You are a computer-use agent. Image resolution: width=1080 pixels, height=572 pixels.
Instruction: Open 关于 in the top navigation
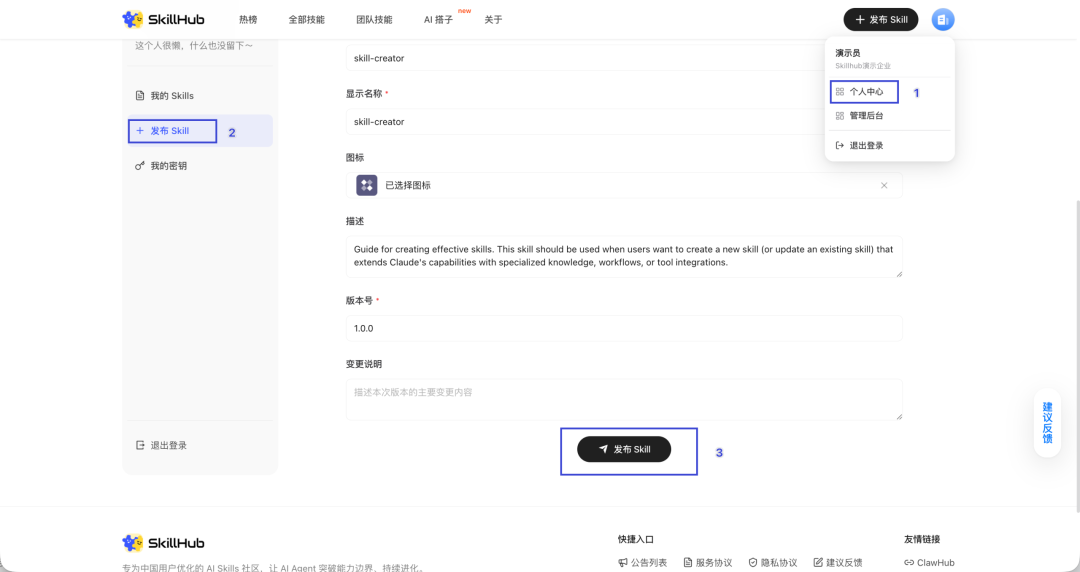tap(493, 19)
